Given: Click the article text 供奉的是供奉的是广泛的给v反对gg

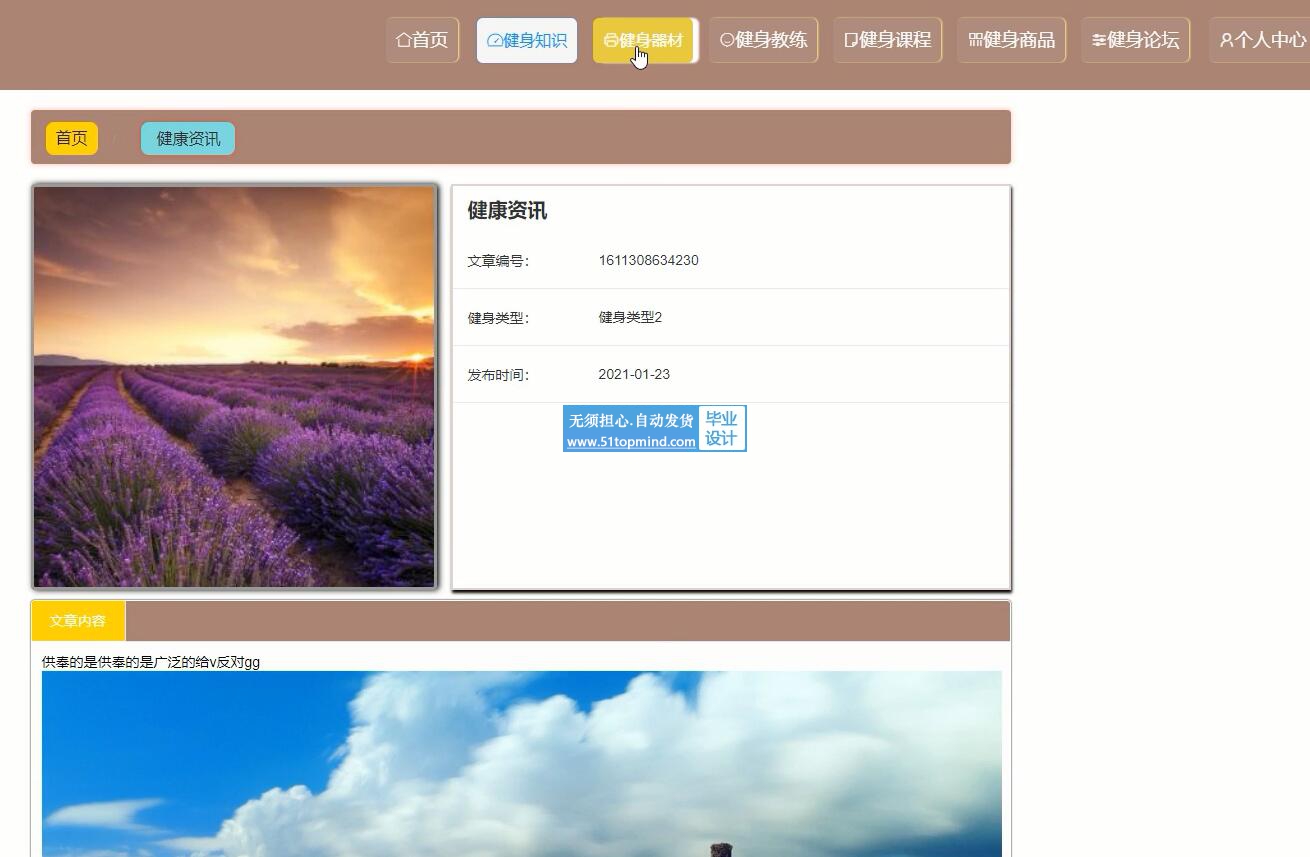Looking at the screenshot, I should tap(151, 662).
